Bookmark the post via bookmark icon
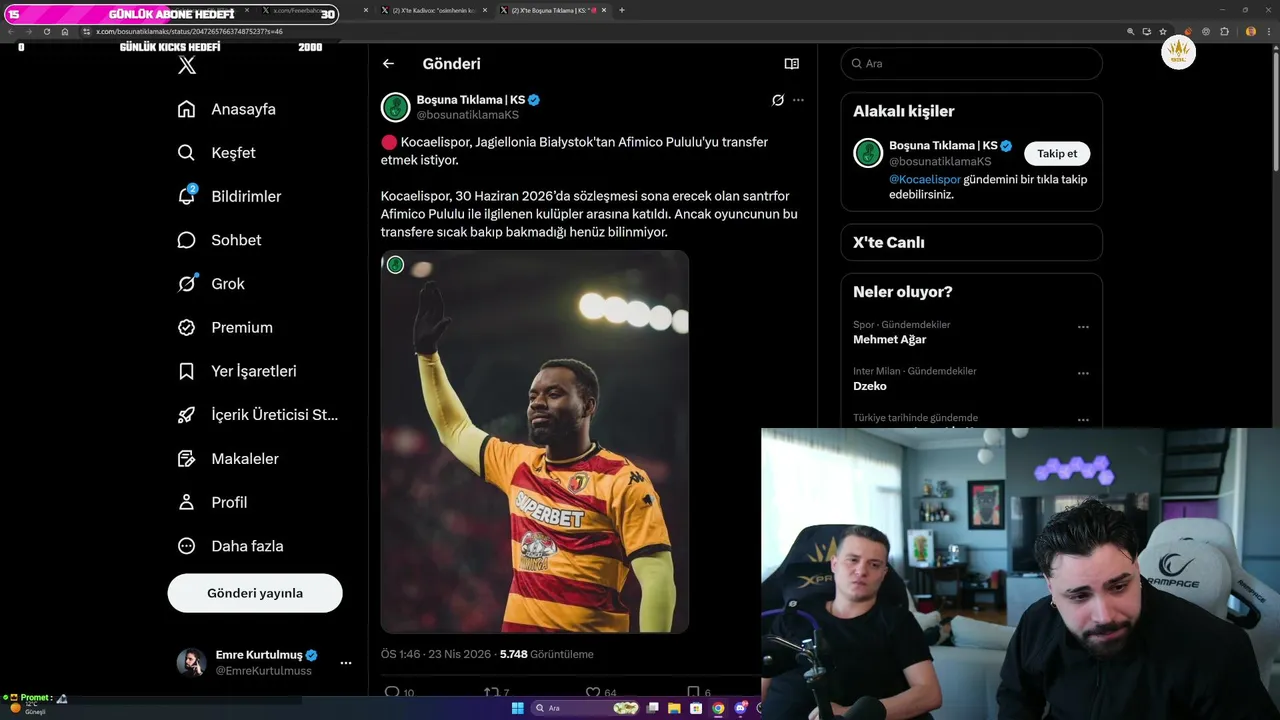Image resolution: width=1280 pixels, height=720 pixels. tap(693, 692)
